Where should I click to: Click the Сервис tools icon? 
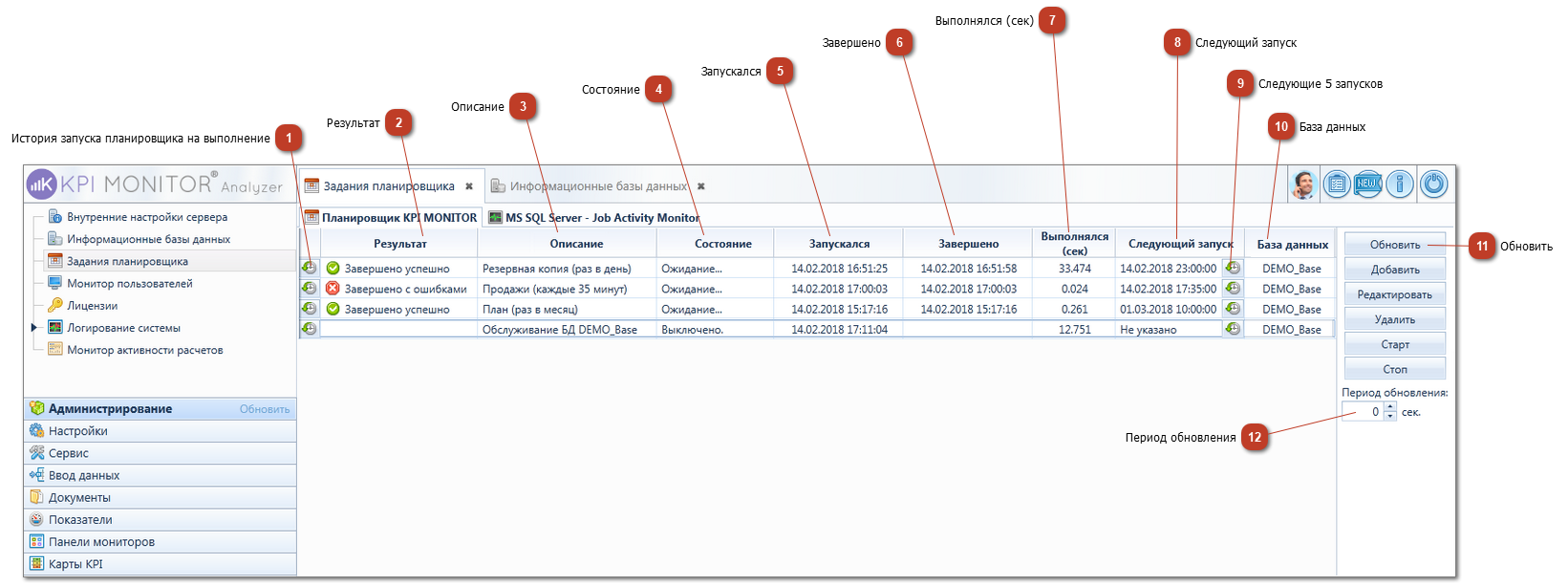tap(36, 452)
